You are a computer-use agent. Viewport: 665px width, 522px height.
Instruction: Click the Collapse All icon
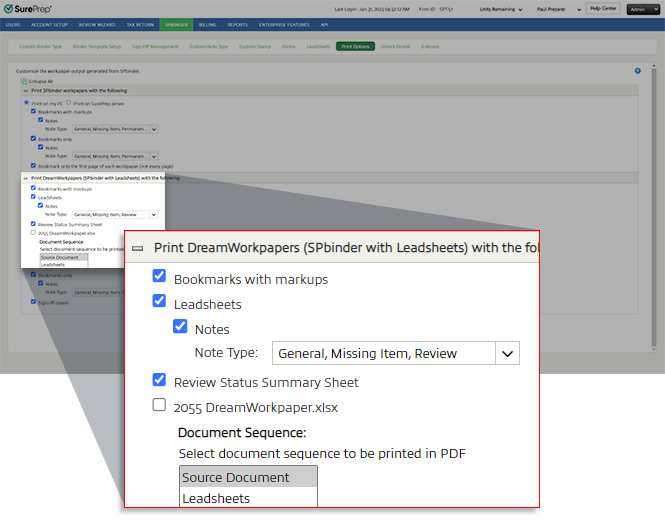click(22, 81)
